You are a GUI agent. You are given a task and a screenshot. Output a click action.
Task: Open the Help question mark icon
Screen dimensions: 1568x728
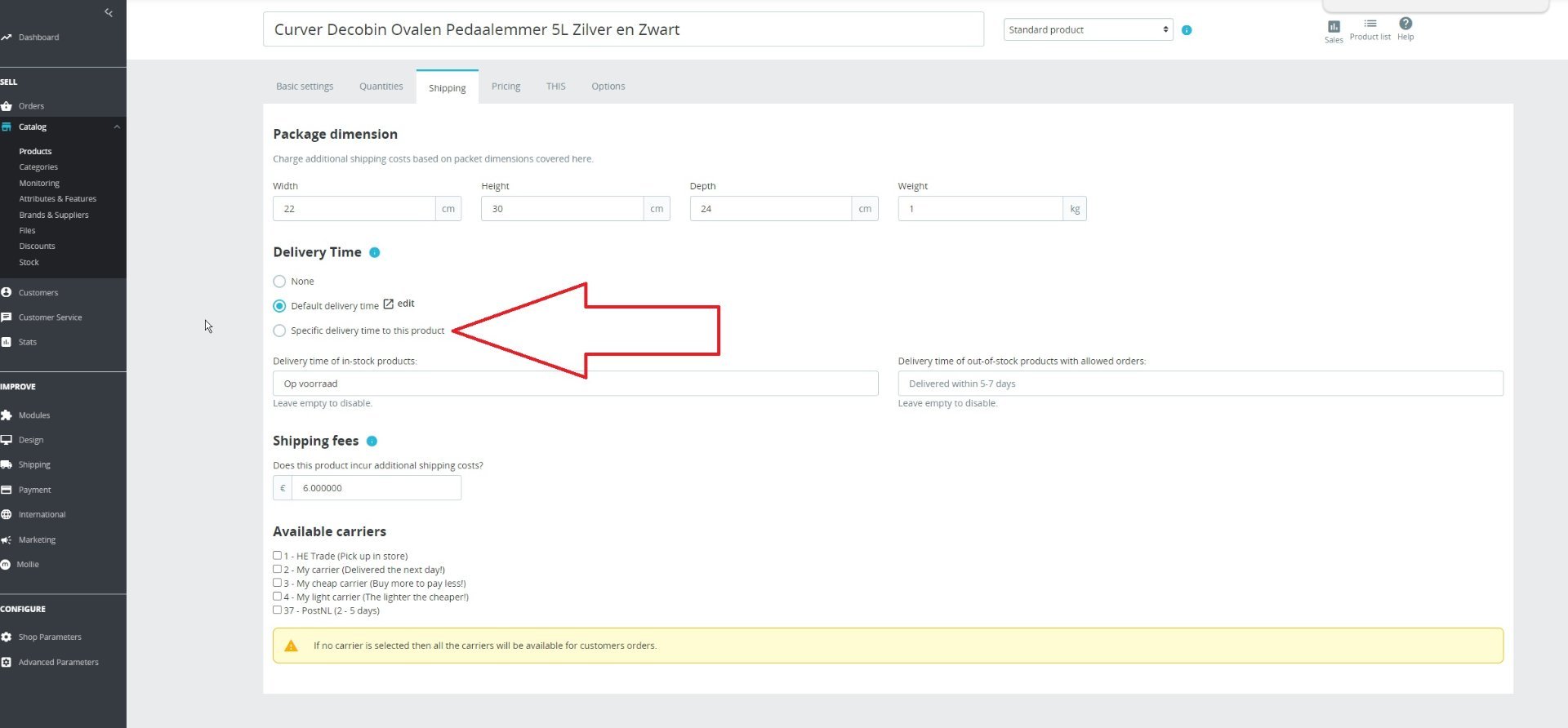[1405, 24]
